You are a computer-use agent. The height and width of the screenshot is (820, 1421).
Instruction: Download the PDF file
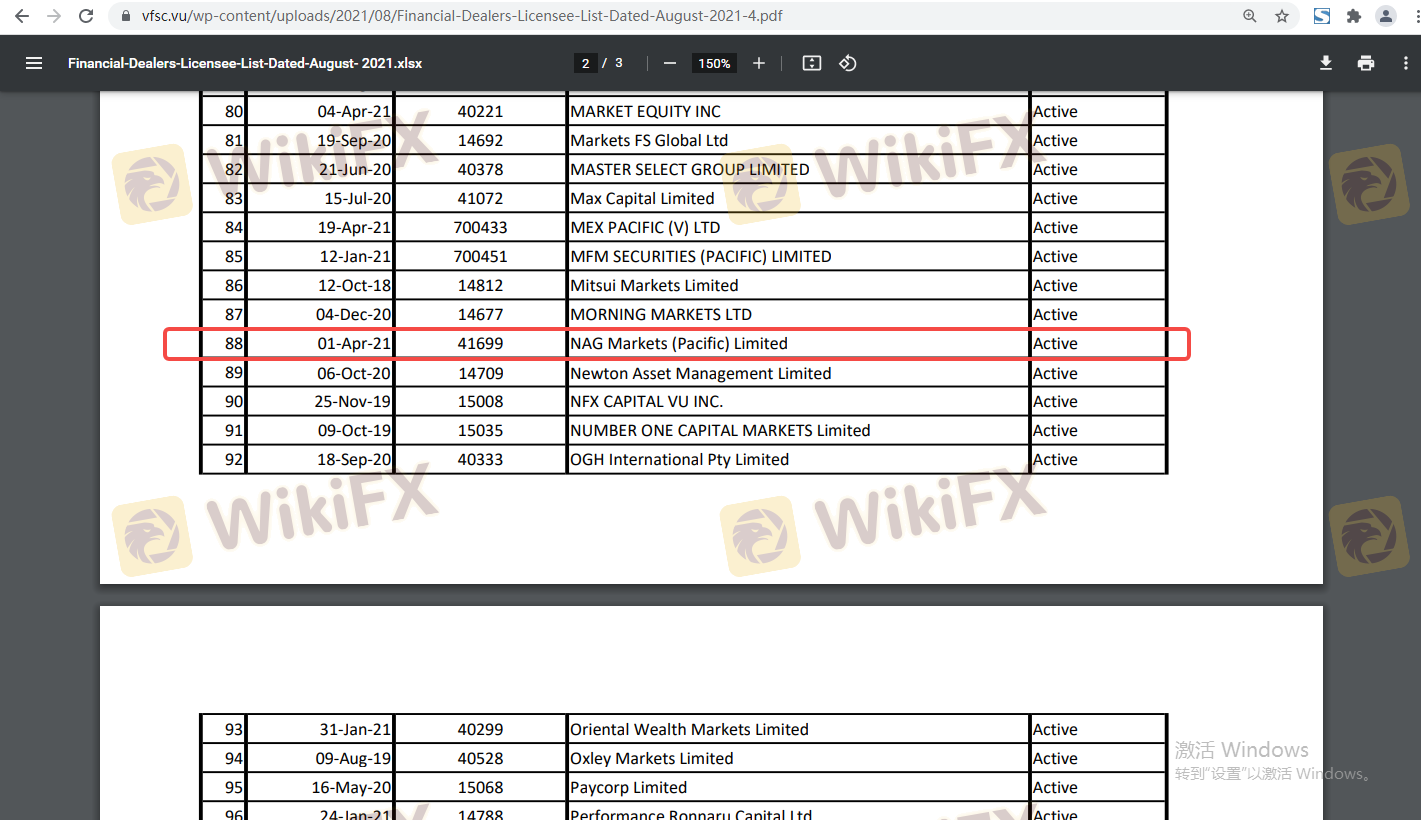(1326, 63)
